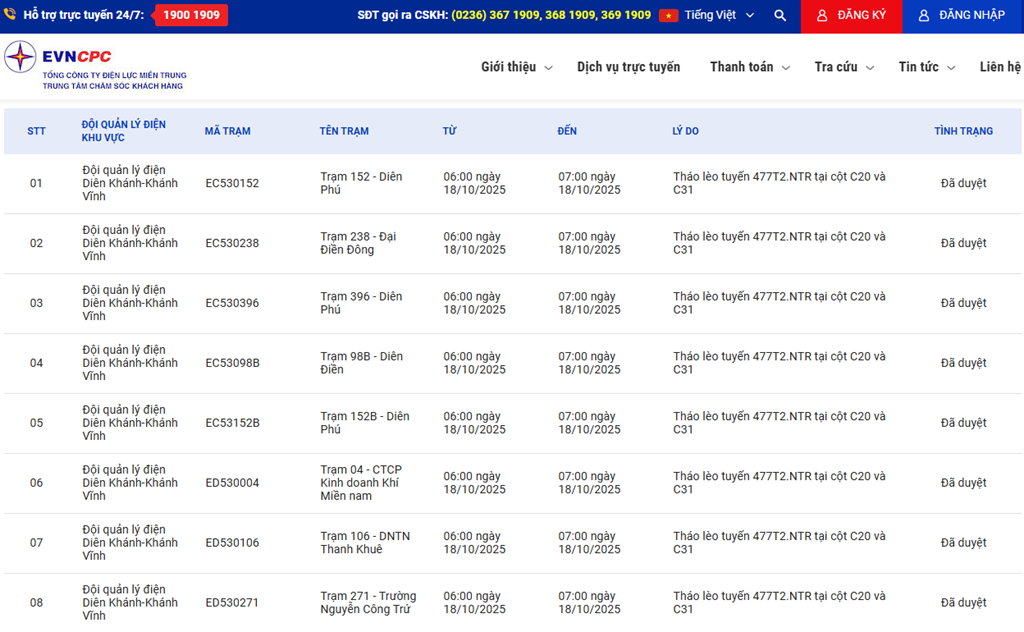Click the TÌNH TRẠNG column header
The width and height of the screenshot is (1024, 632).
coord(963,131)
